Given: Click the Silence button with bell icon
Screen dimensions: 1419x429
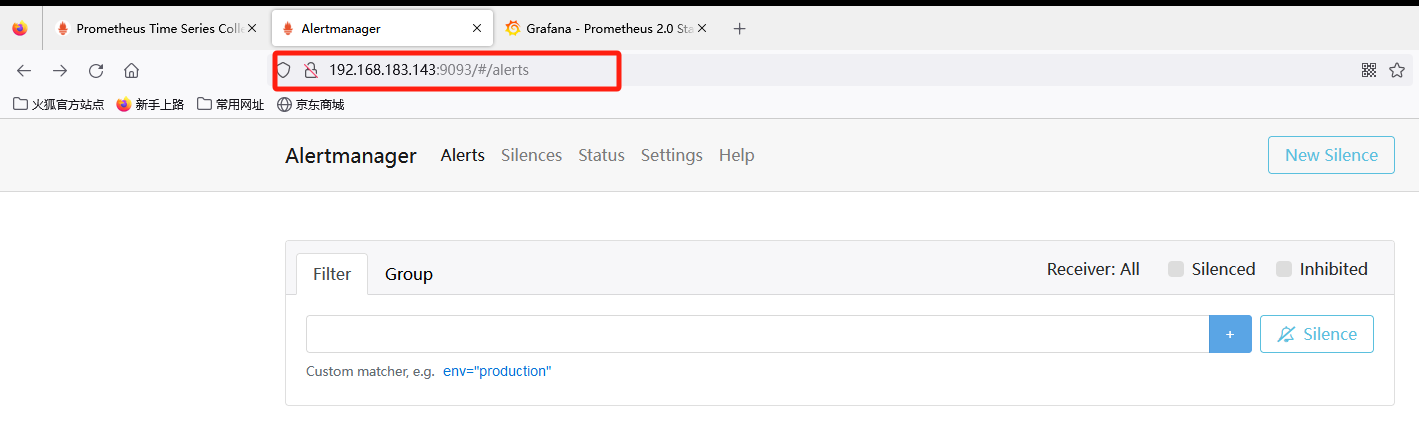Looking at the screenshot, I should coord(1317,334).
